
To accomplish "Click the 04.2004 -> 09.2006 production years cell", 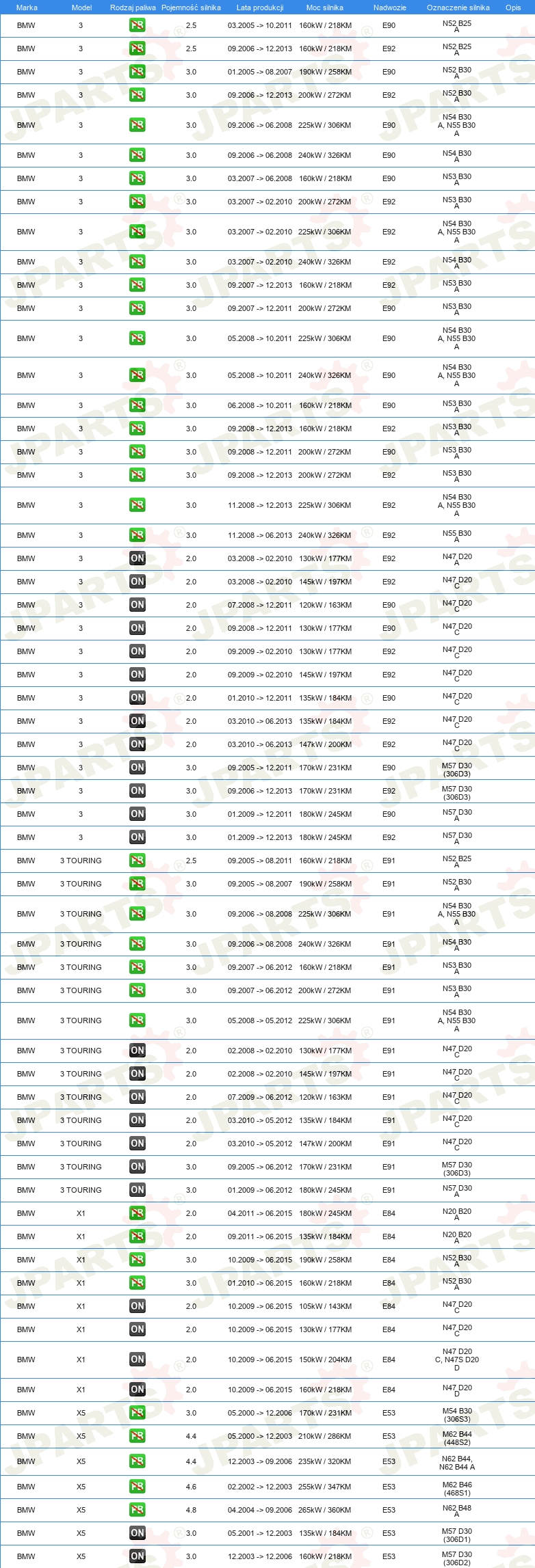I will click(x=260, y=1510).
